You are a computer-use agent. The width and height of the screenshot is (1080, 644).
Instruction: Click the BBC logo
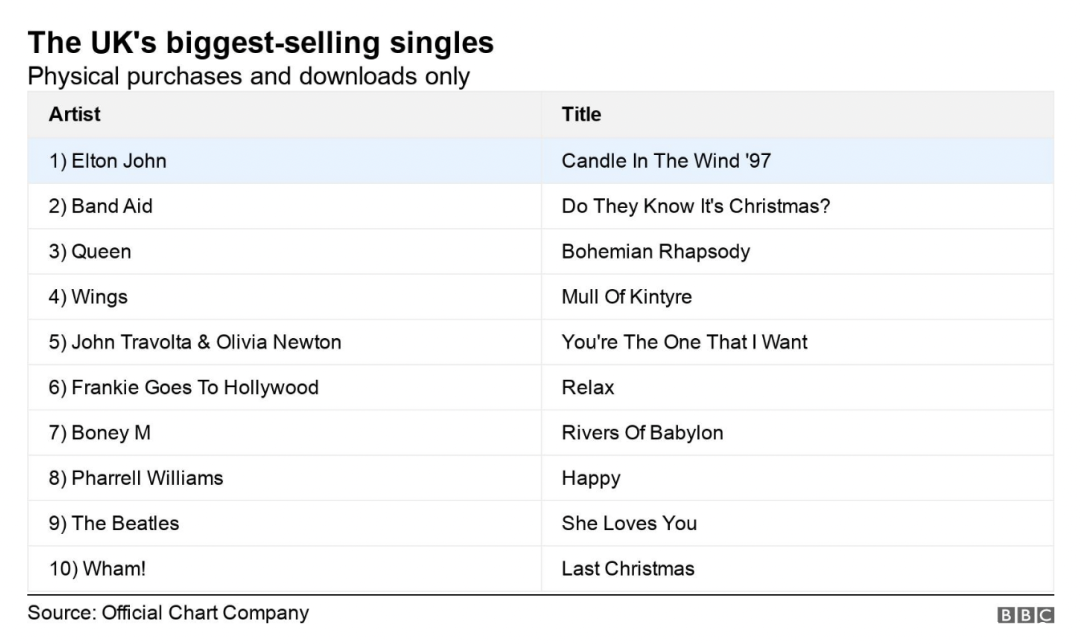1025,614
